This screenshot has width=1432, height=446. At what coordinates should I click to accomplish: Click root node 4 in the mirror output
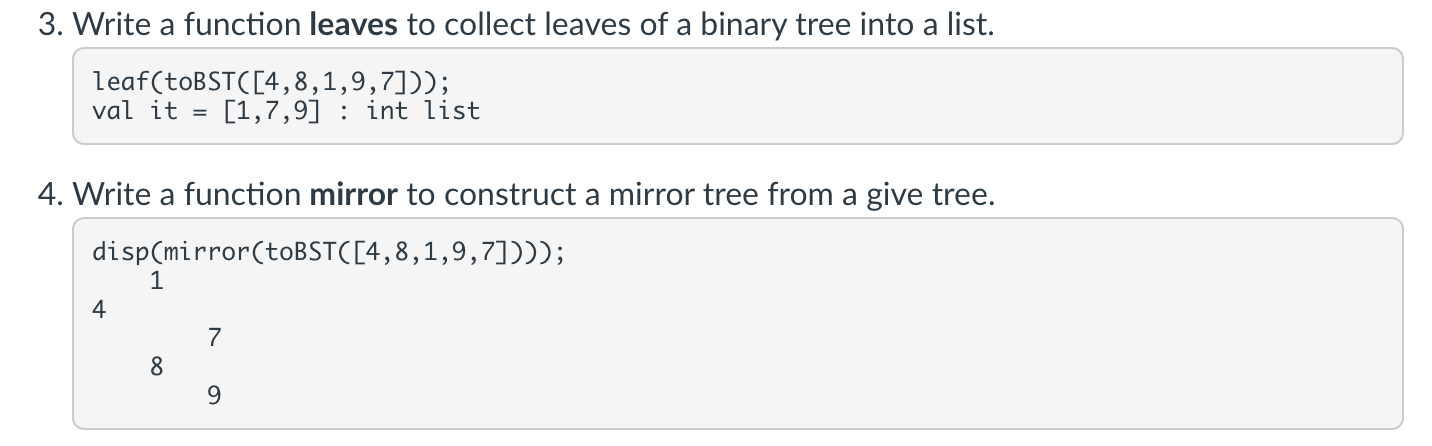tap(98, 309)
